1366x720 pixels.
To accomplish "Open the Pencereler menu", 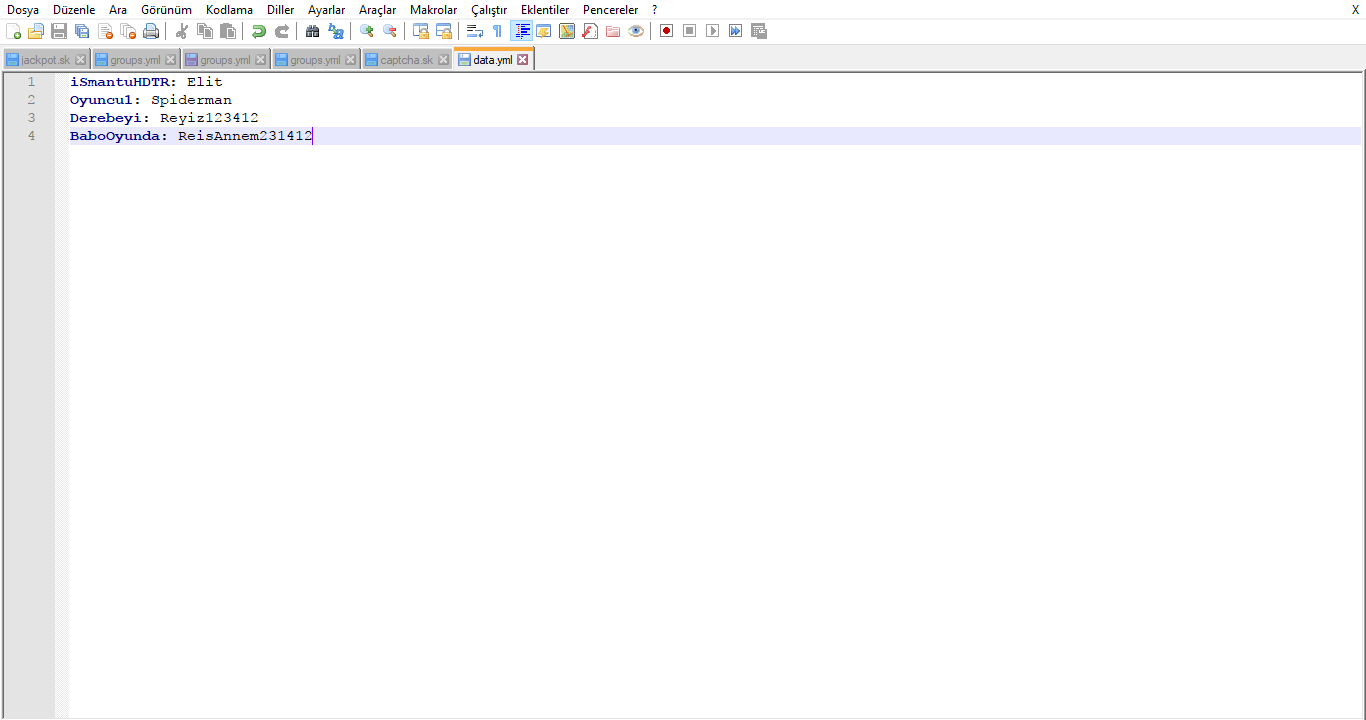I will 610,10.
